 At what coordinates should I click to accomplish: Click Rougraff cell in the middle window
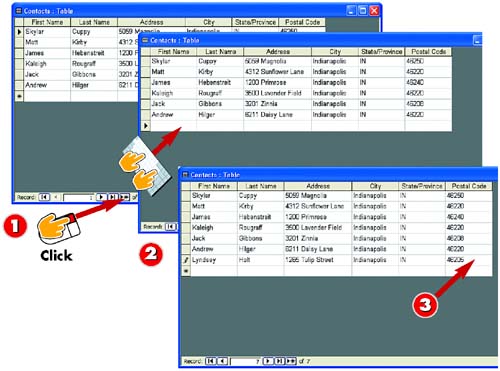[220, 93]
